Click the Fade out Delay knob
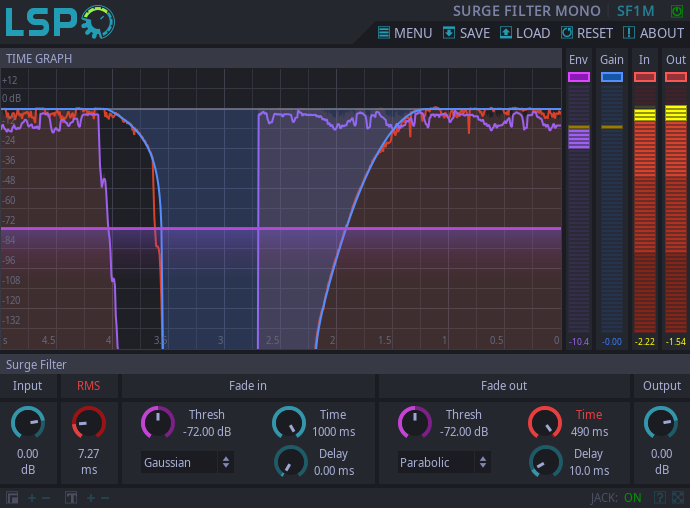The width and height of the screenshot is (690, 508). pyautogui.click(x=546, y=462)
